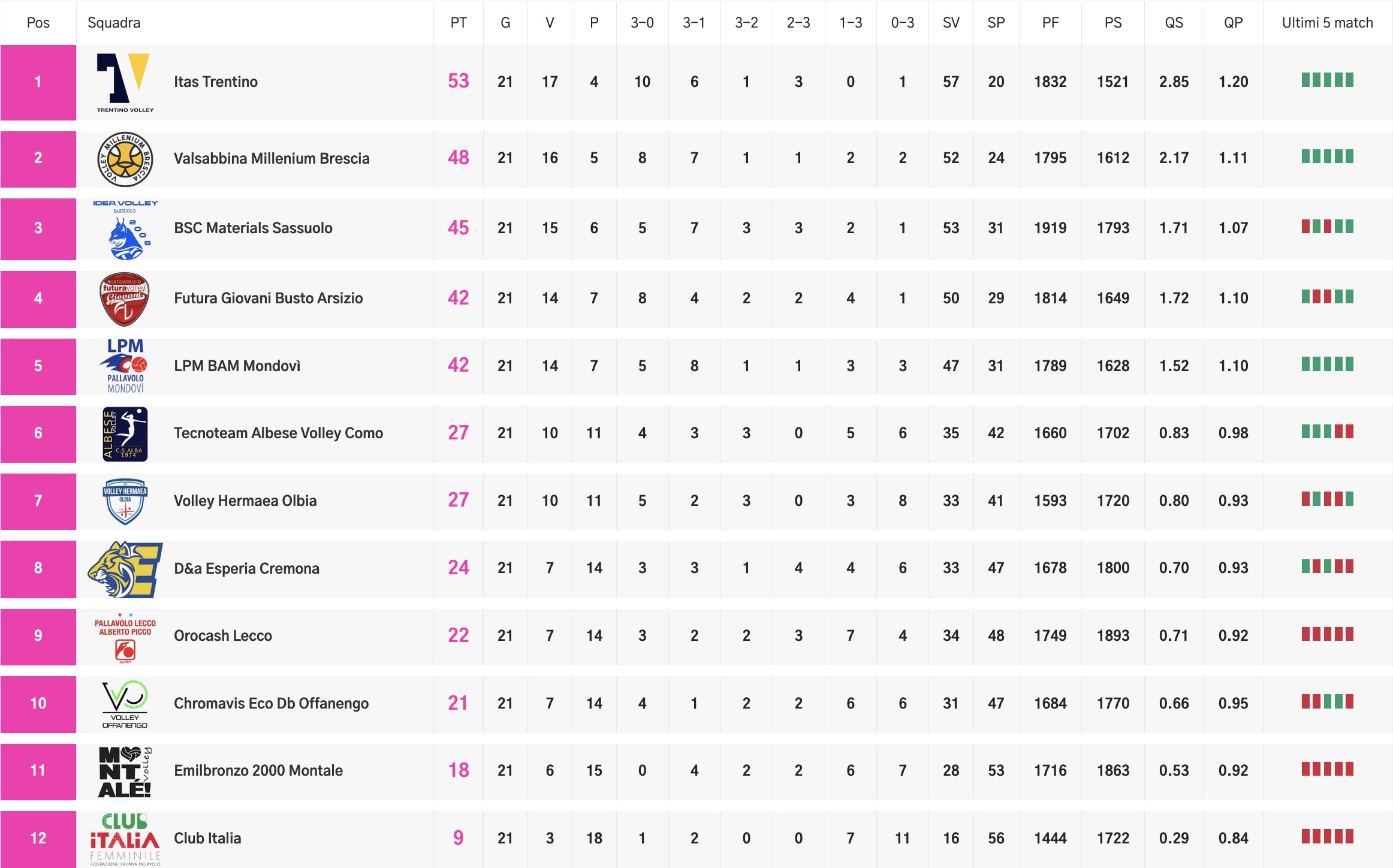Click the Itas Trentino team logo

[125, 82]
